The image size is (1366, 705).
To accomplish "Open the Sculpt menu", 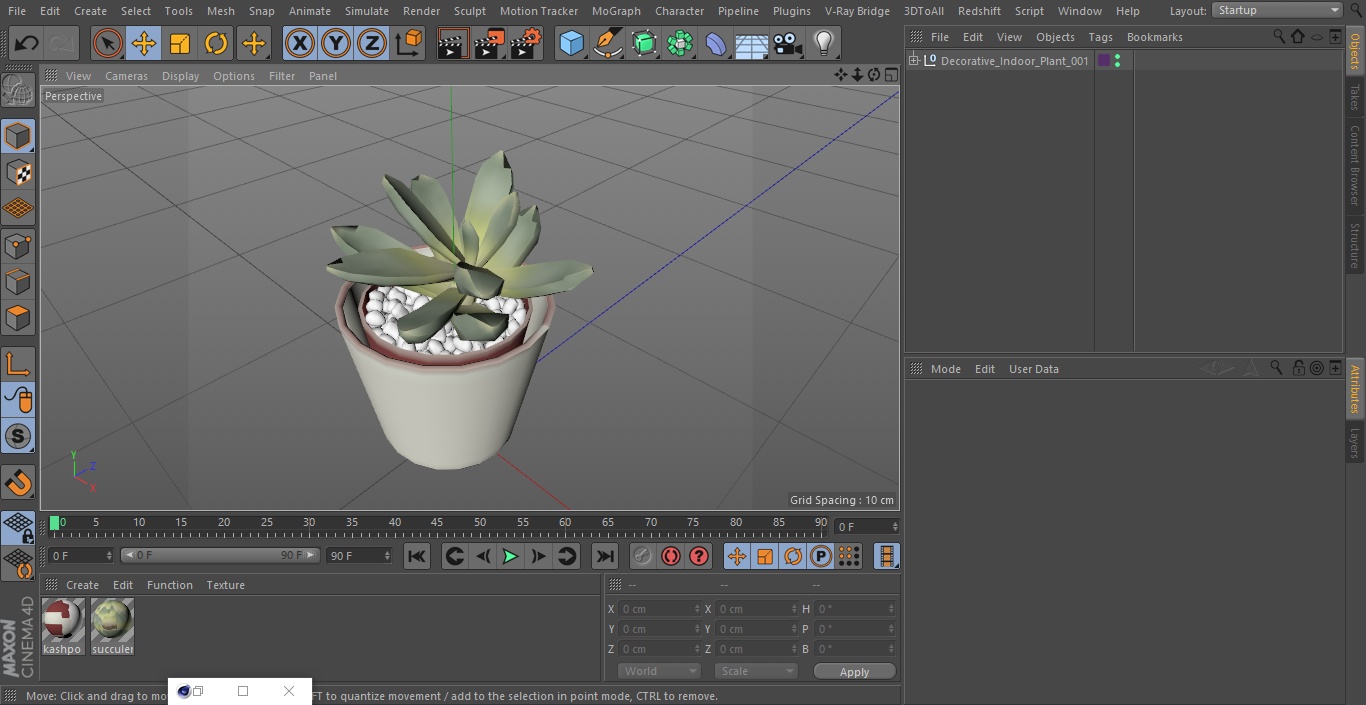I will pyautogui.click(x=470, y=11).
